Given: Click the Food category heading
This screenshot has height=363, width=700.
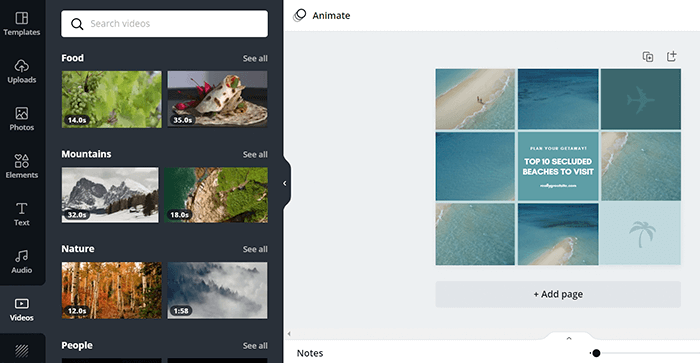Looking at the screenshot, I should pos(72,58).
